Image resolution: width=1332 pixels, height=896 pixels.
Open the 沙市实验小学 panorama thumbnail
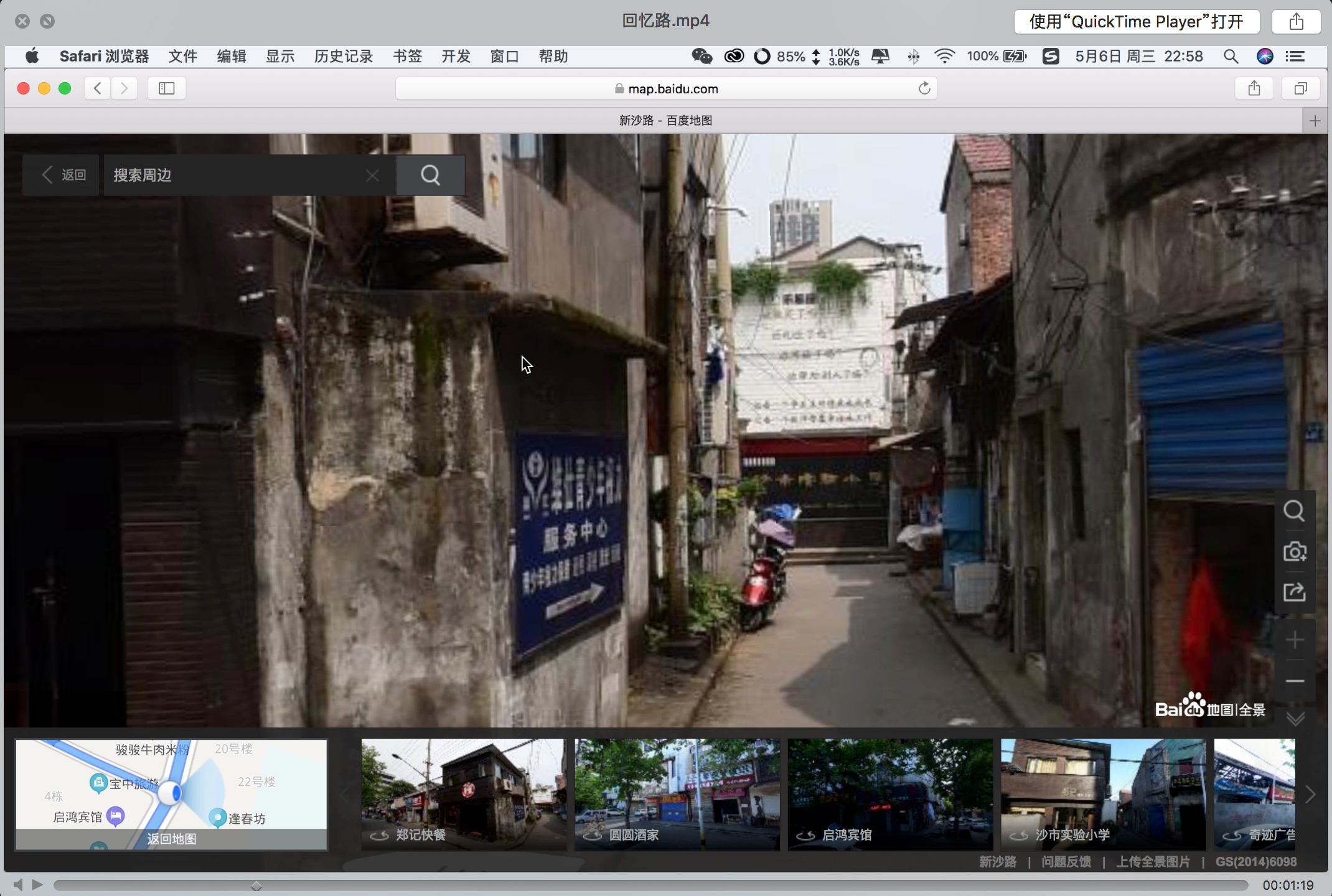click(x=1103, y=795)
